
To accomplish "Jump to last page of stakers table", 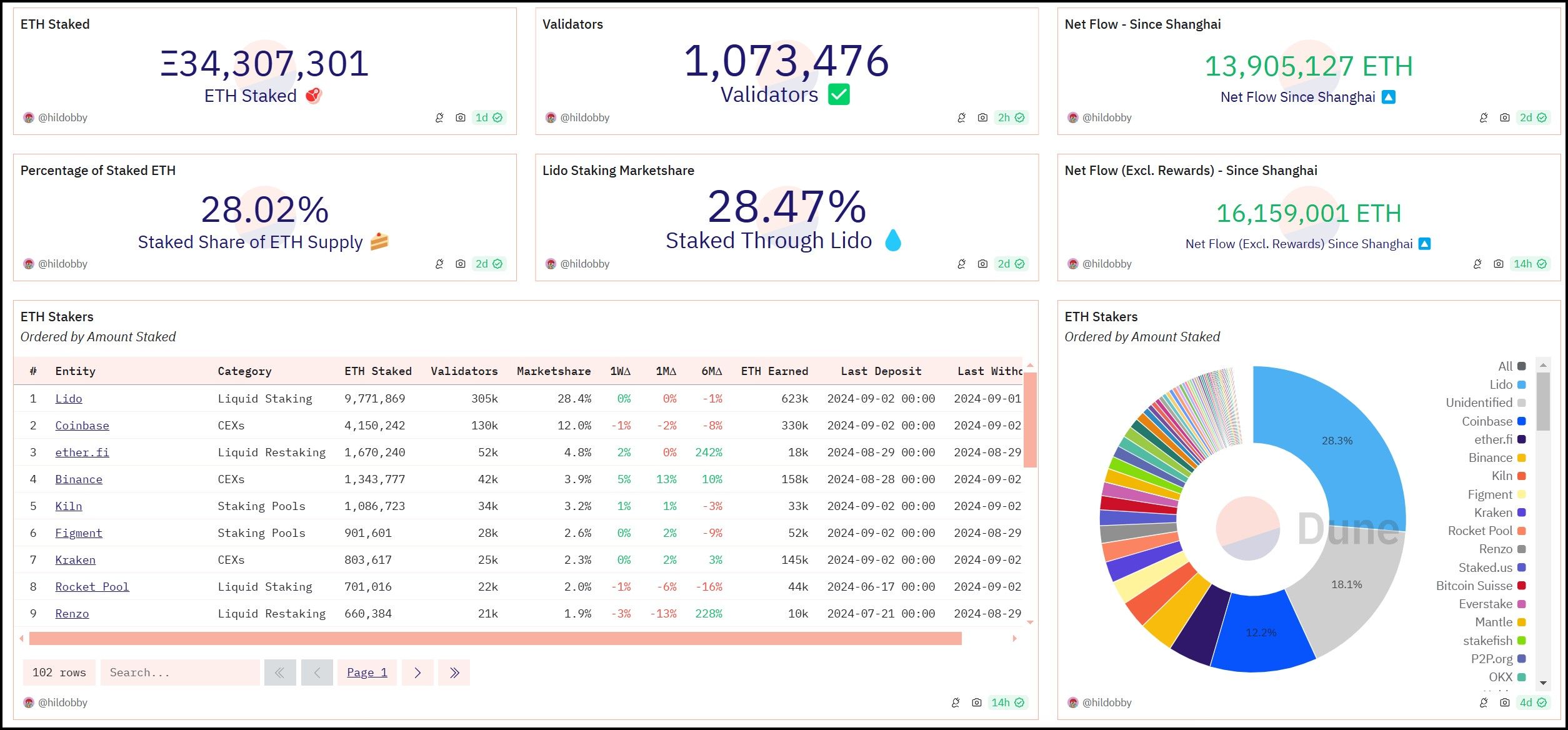I will (x=454, y=672).
